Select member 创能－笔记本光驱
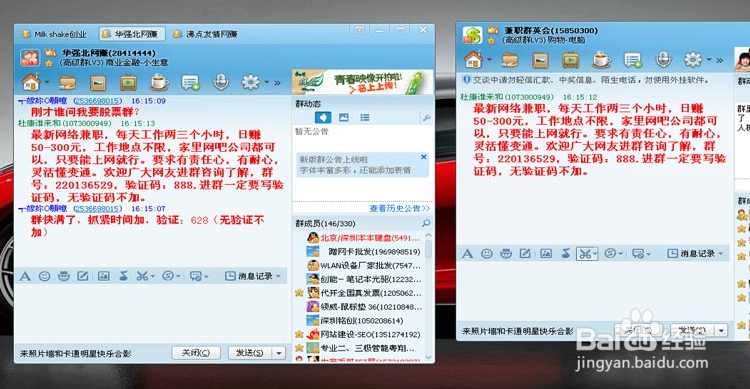Image resolution: width=750 pixels, height=389 pixels. pos(364,279)
